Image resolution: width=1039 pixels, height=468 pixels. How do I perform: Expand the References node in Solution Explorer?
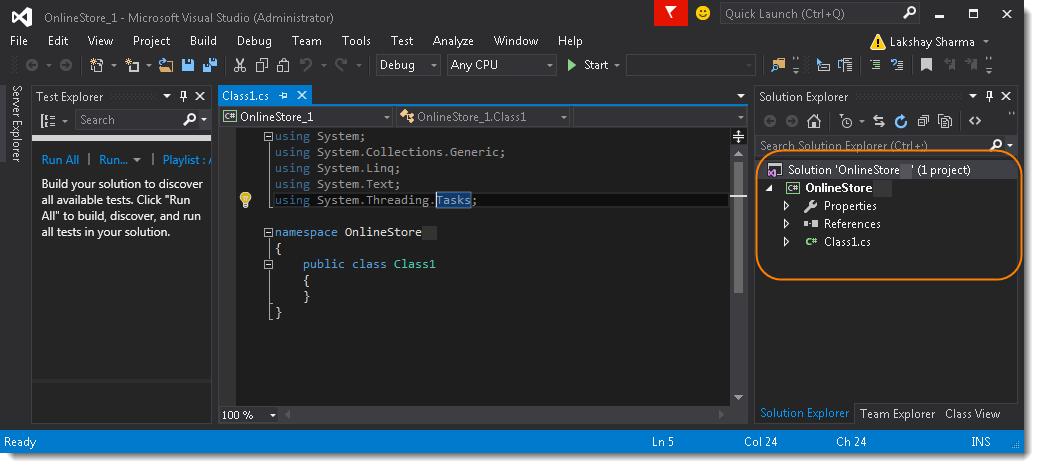pyautogui.click(x=787, y=224)
